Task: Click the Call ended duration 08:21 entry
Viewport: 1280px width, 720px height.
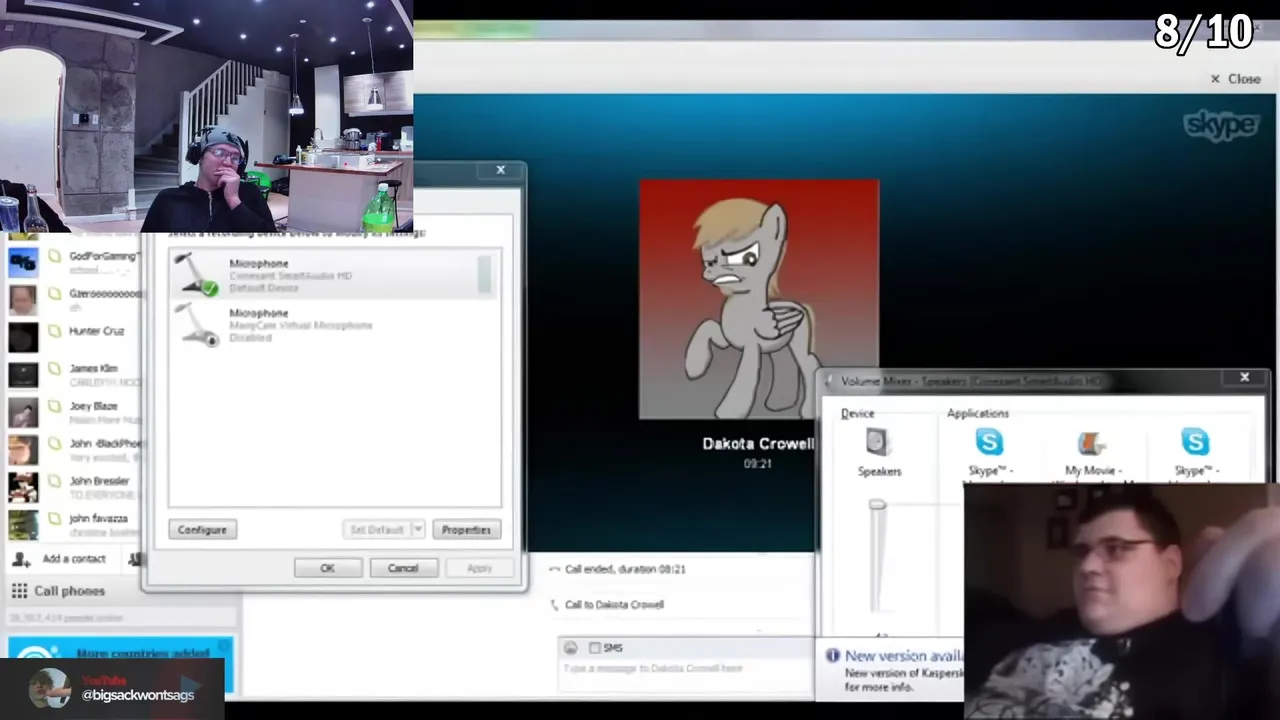Action: tap(625, 569)
